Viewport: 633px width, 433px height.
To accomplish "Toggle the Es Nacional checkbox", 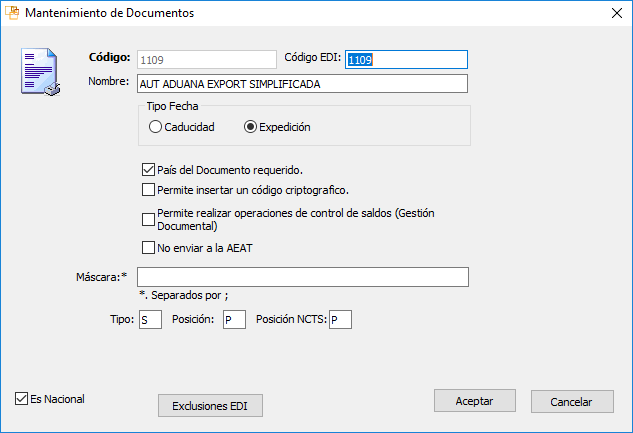I will [22, 399].
